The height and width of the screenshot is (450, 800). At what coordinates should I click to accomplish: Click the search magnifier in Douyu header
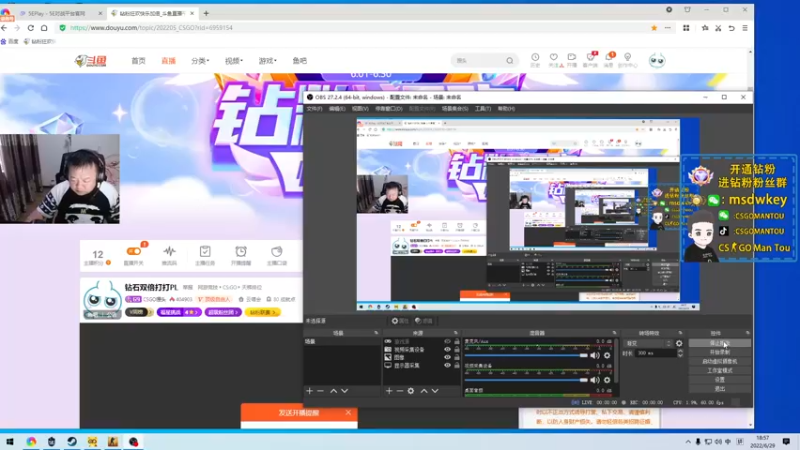click(509, 61)
